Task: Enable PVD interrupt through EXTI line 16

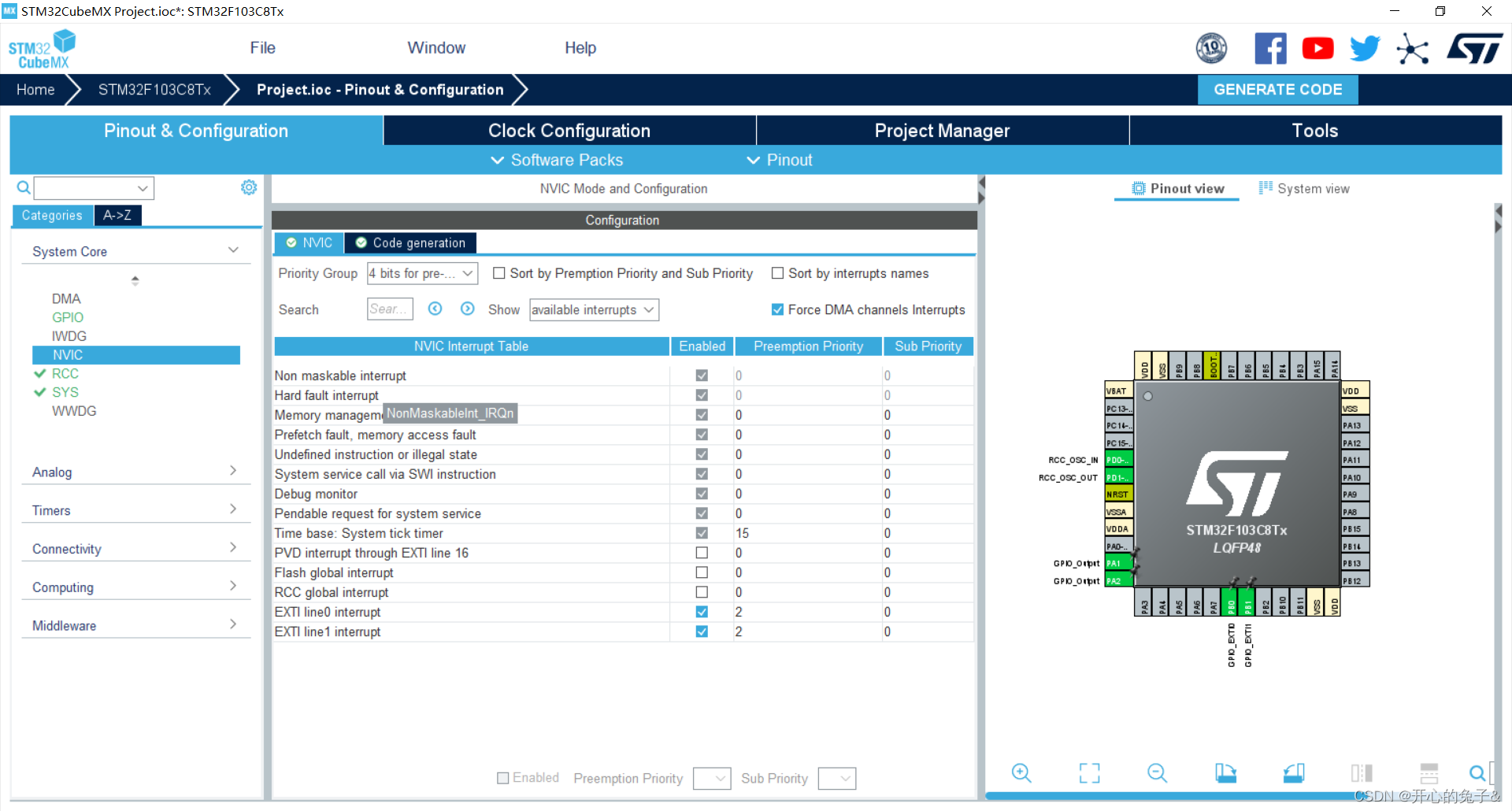Action: click(702, 553)
